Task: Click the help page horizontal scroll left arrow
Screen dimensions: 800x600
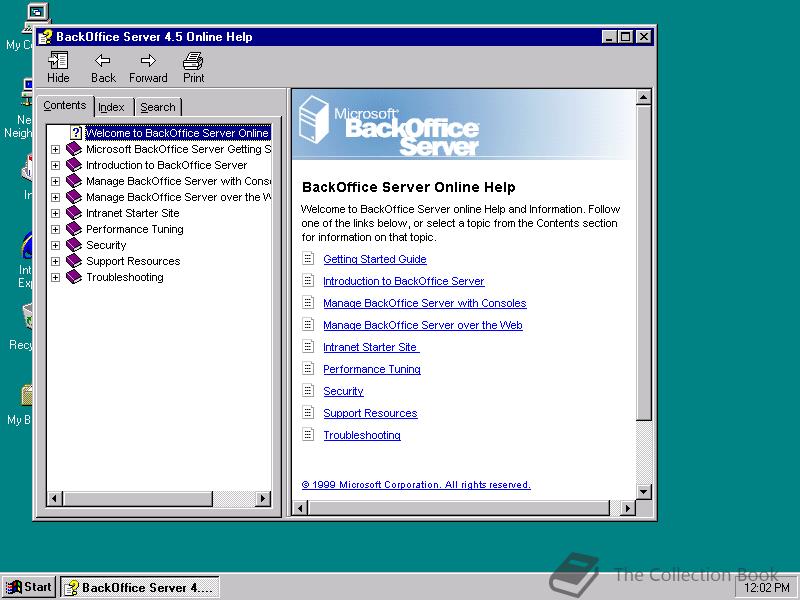Action: pyautogui.click(x=301, y=508)
